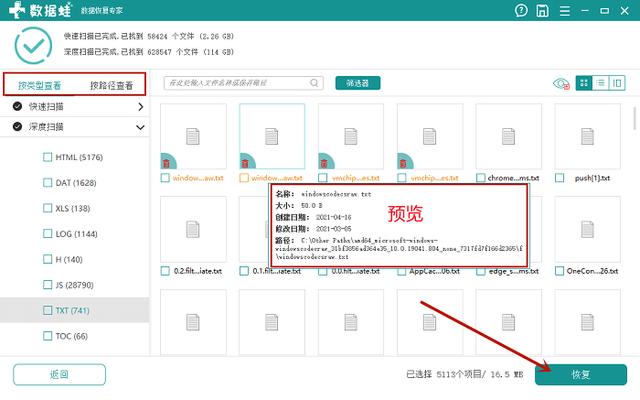Tick the 0.2.filt...iate.txt checkbox
The image size is (640, 400).
tap(165, 271)
